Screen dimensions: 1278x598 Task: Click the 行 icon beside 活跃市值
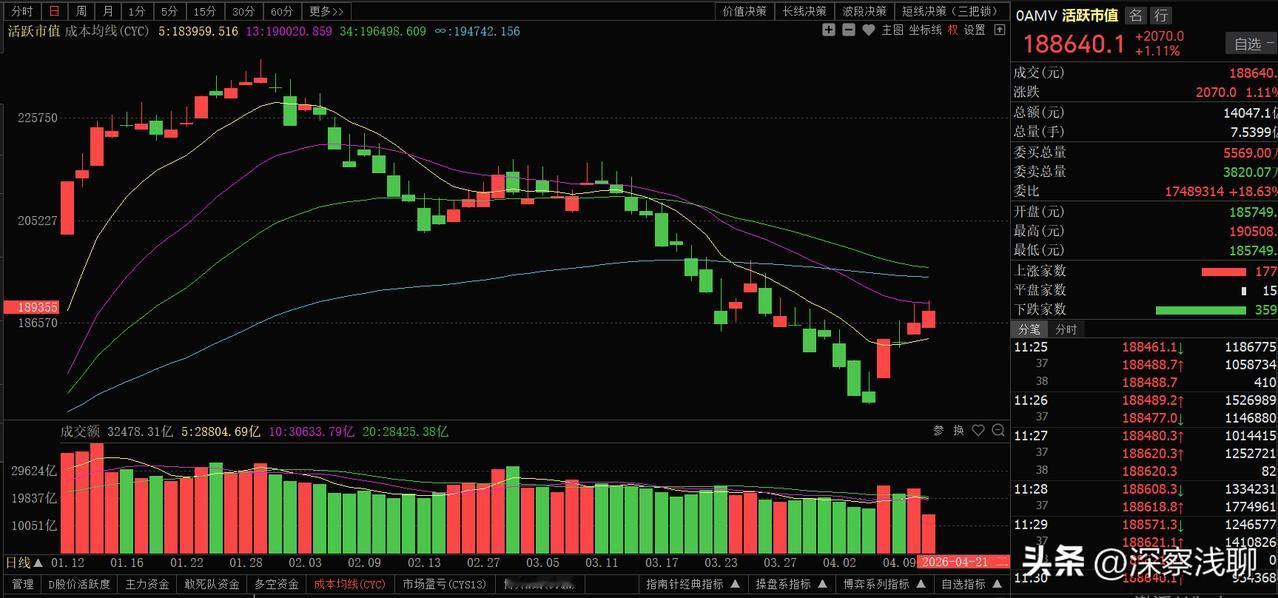coord(1160,15)
